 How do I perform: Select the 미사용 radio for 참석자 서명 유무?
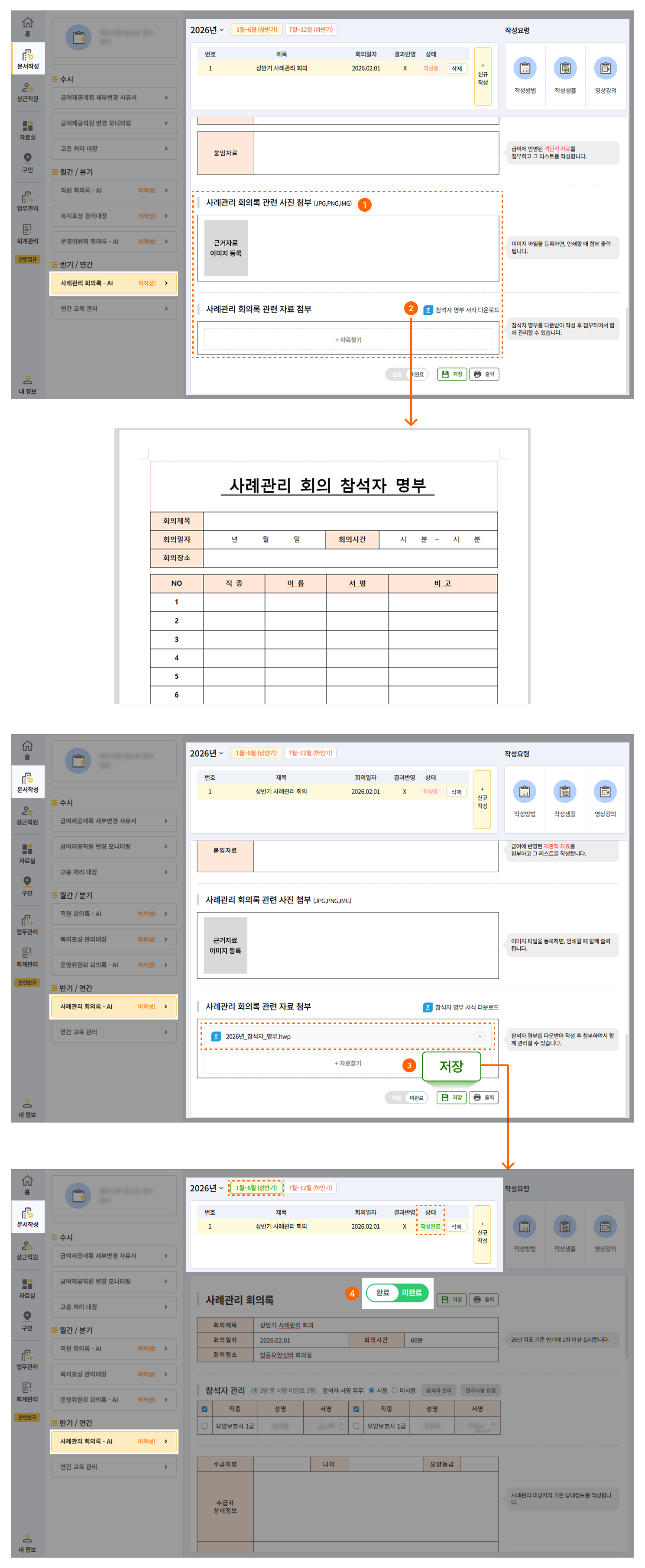[x=395, y=1390]
